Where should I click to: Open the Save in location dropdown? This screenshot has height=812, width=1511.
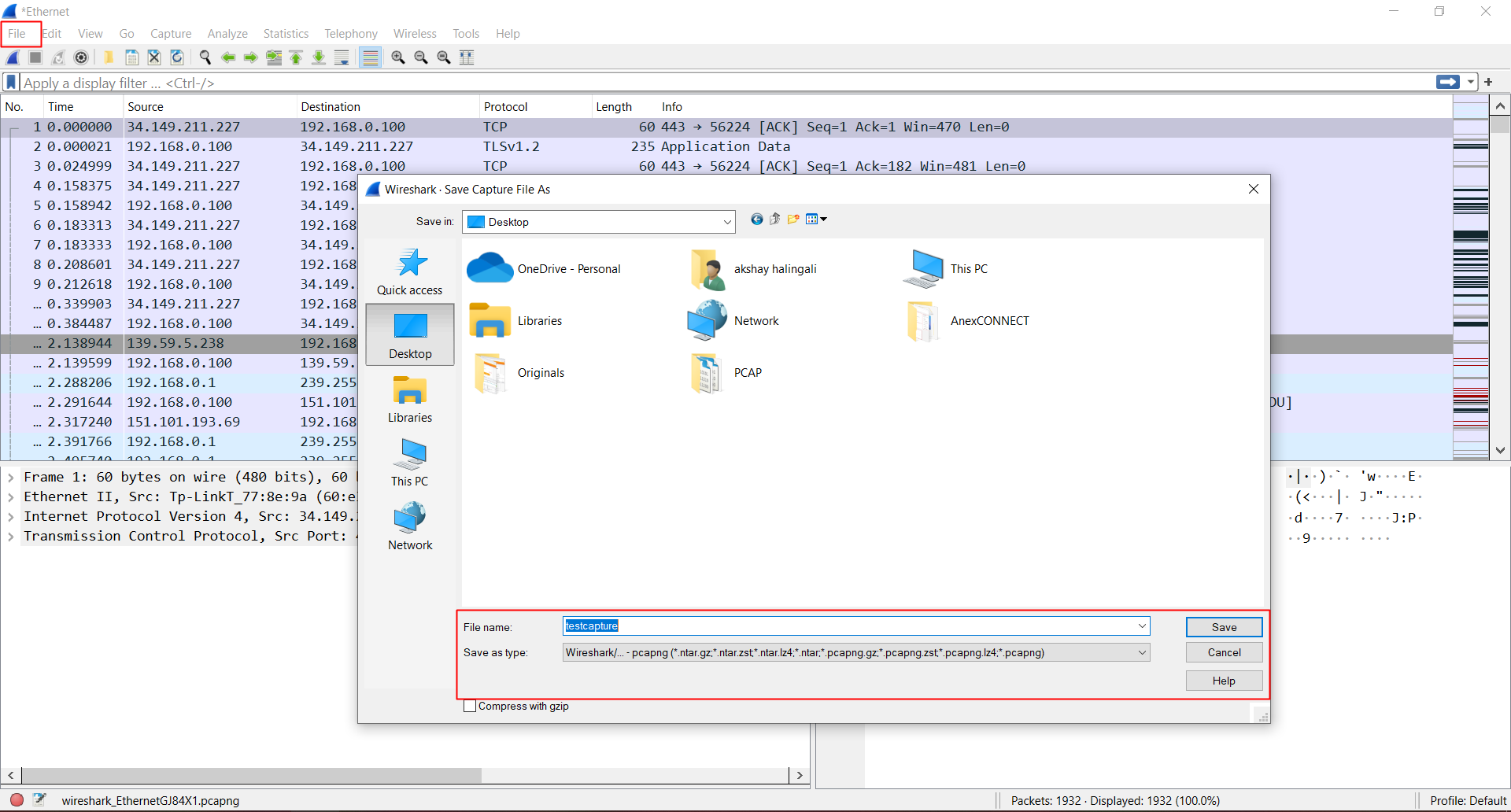pyautogui.click(x=726, y=223)
